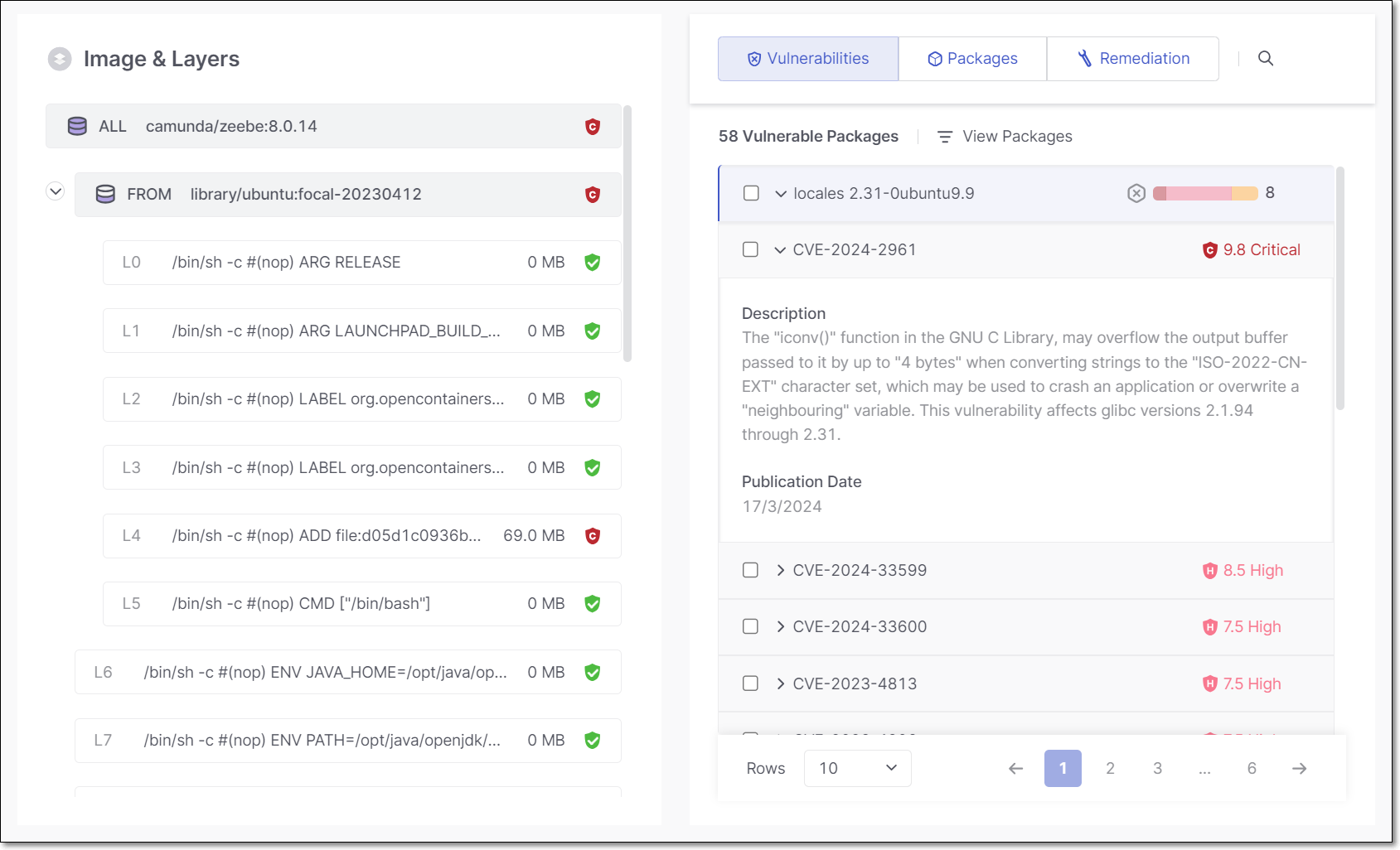Click the green shield on layer L6

pyautogui.click(x=593, y=673)
